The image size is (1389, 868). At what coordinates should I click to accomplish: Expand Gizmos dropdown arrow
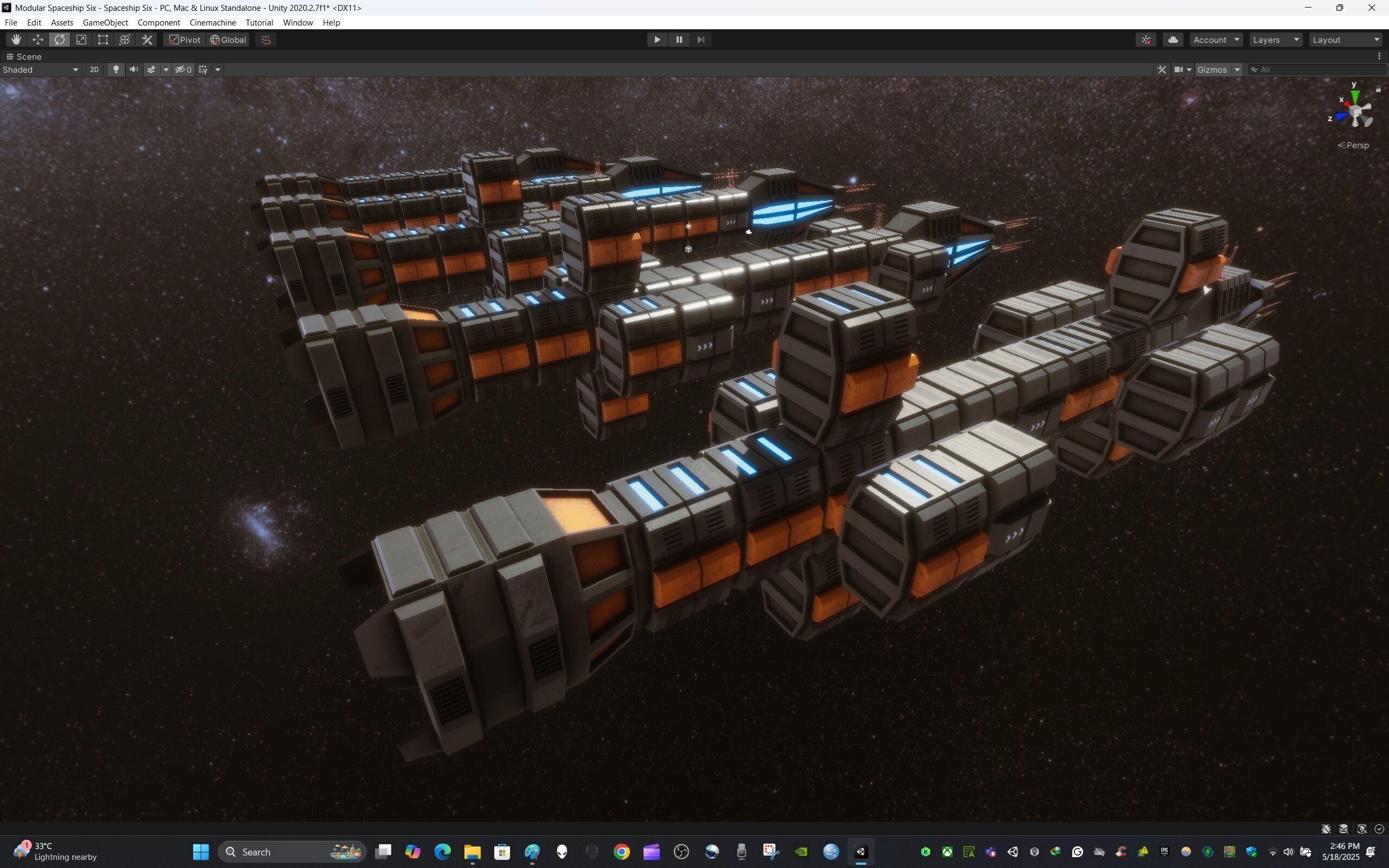[x=1237, y=69]
